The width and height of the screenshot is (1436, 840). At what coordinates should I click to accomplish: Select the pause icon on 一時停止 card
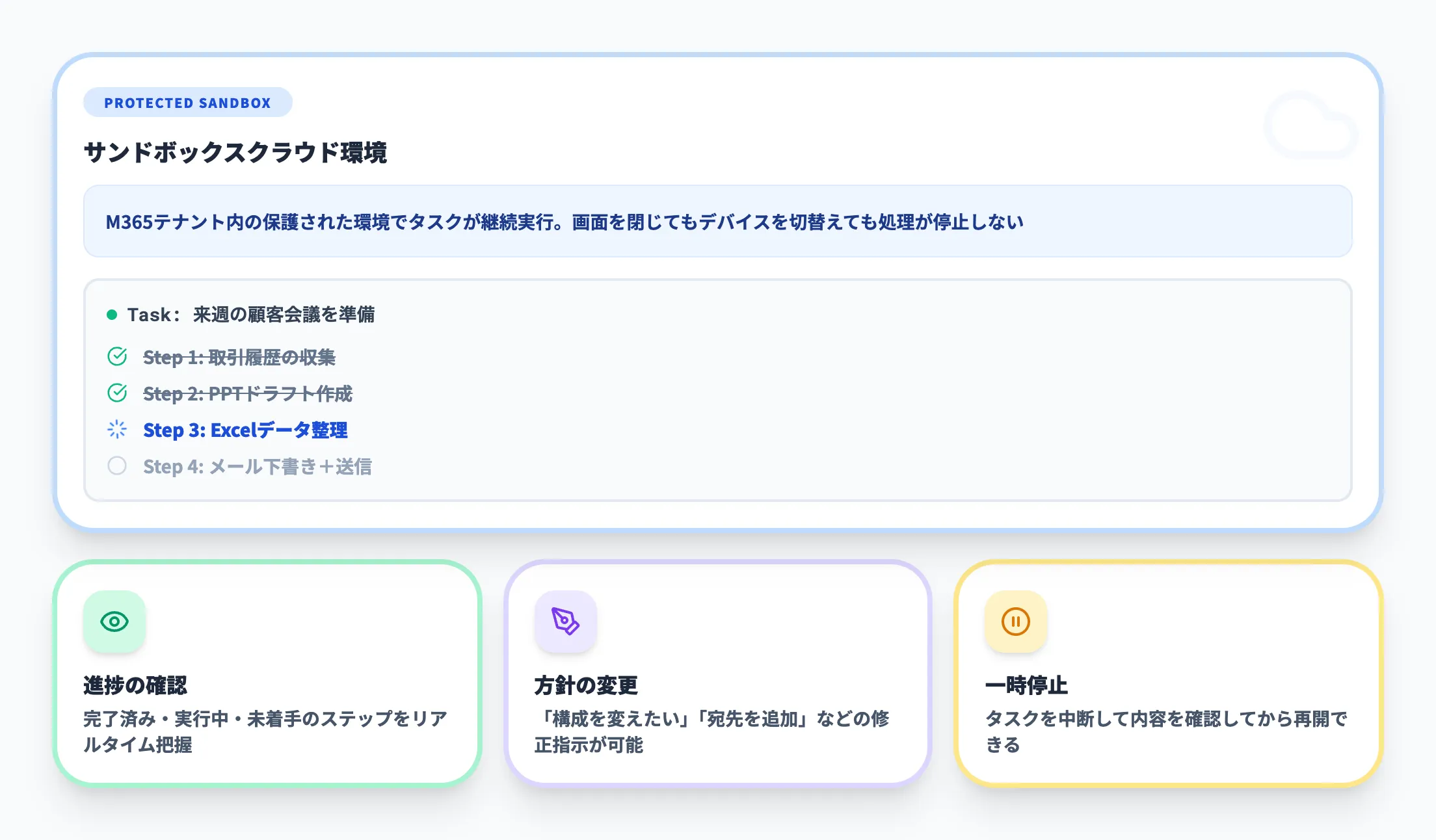point(1015,622)
